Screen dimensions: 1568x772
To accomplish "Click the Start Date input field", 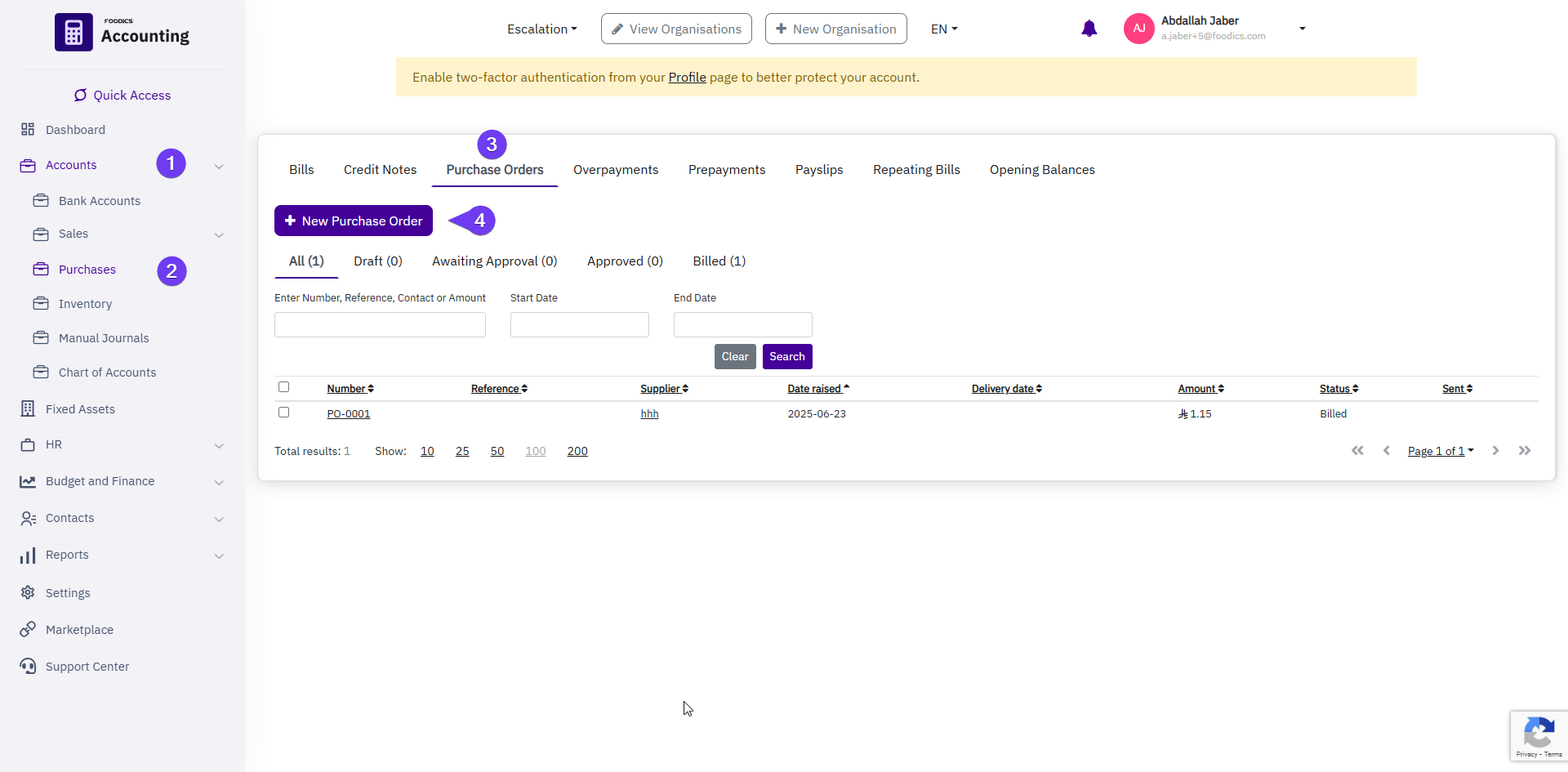I will point(579,324).
